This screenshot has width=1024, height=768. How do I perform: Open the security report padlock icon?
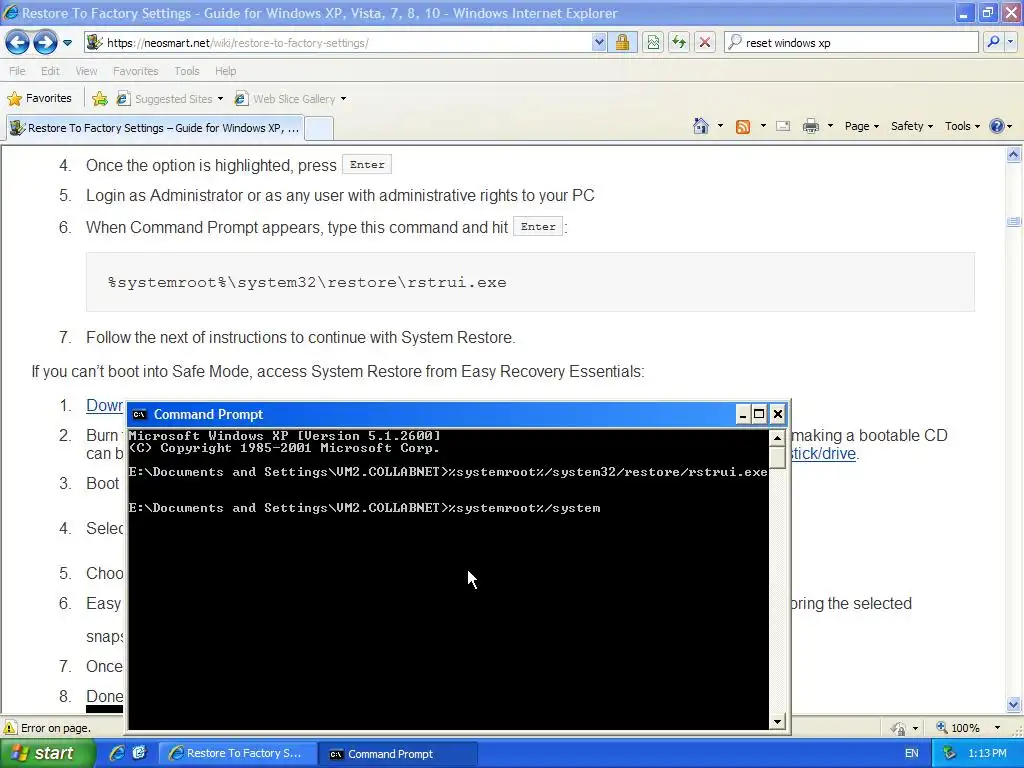click(622, 43)
